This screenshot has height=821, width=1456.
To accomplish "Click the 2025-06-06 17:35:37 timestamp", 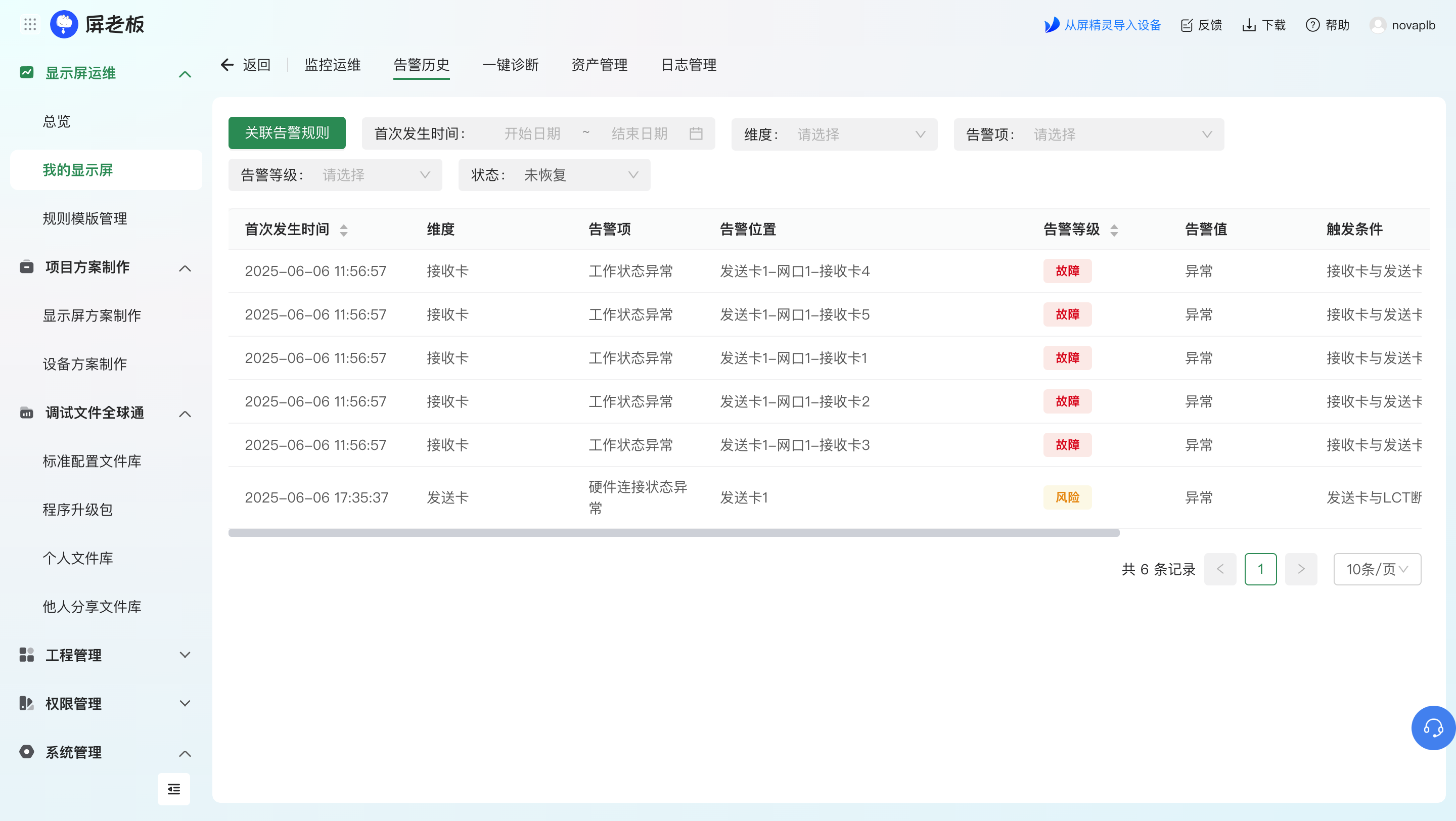I will (x=316, y=497).
